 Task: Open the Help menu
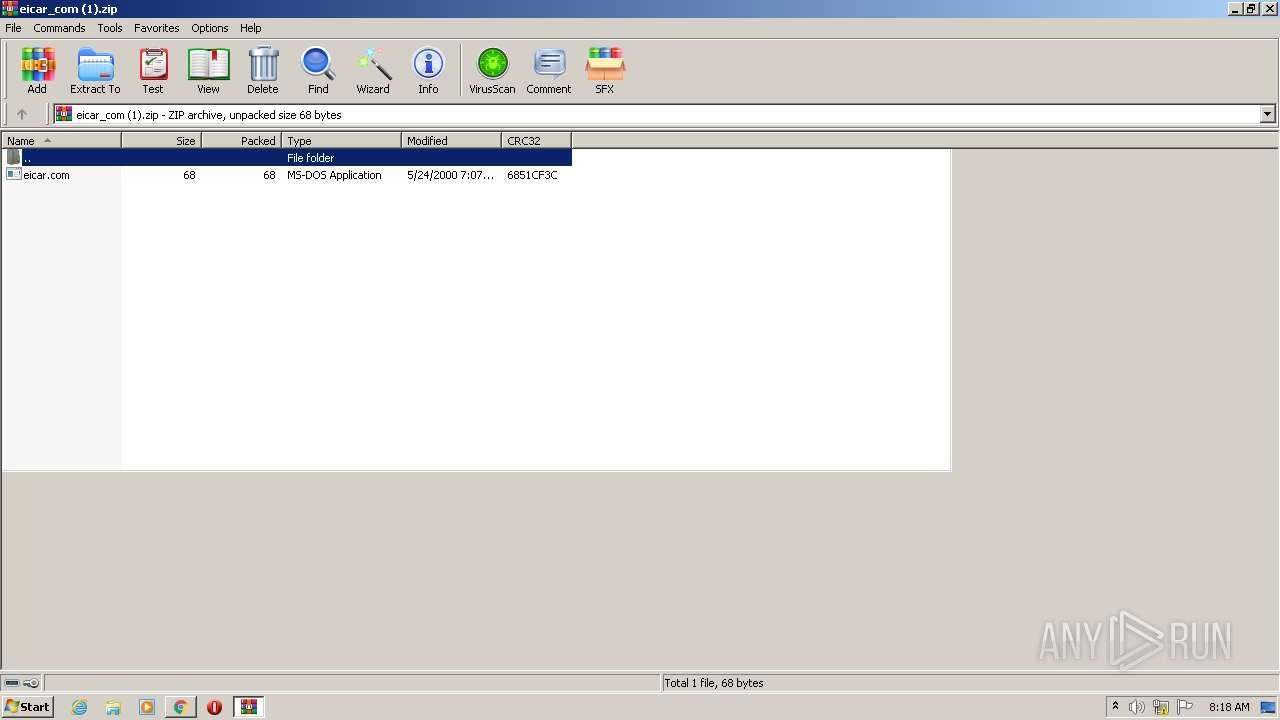click(x=251, y=28)
